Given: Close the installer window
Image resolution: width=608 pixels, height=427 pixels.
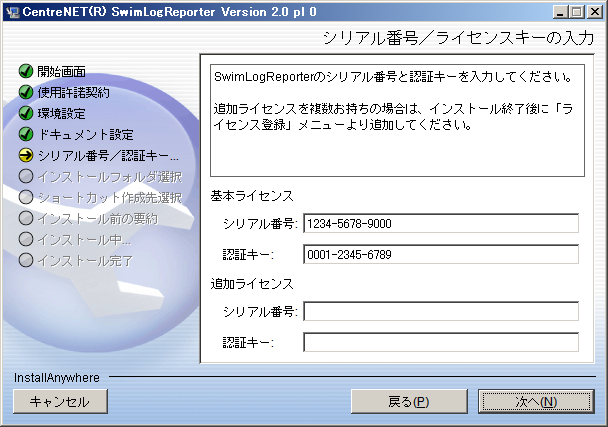Looking at the screenshot, I should pyautogui.click(x=595, y=12).
